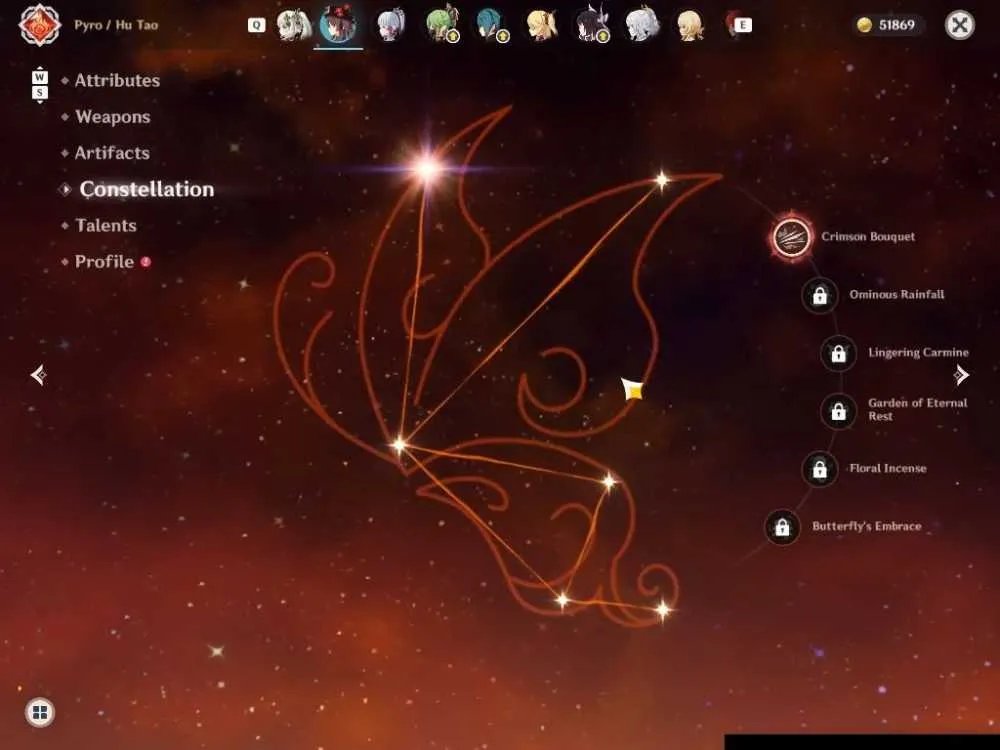Switch to the silver-haired ponytail character portrait

pos(391,25)
